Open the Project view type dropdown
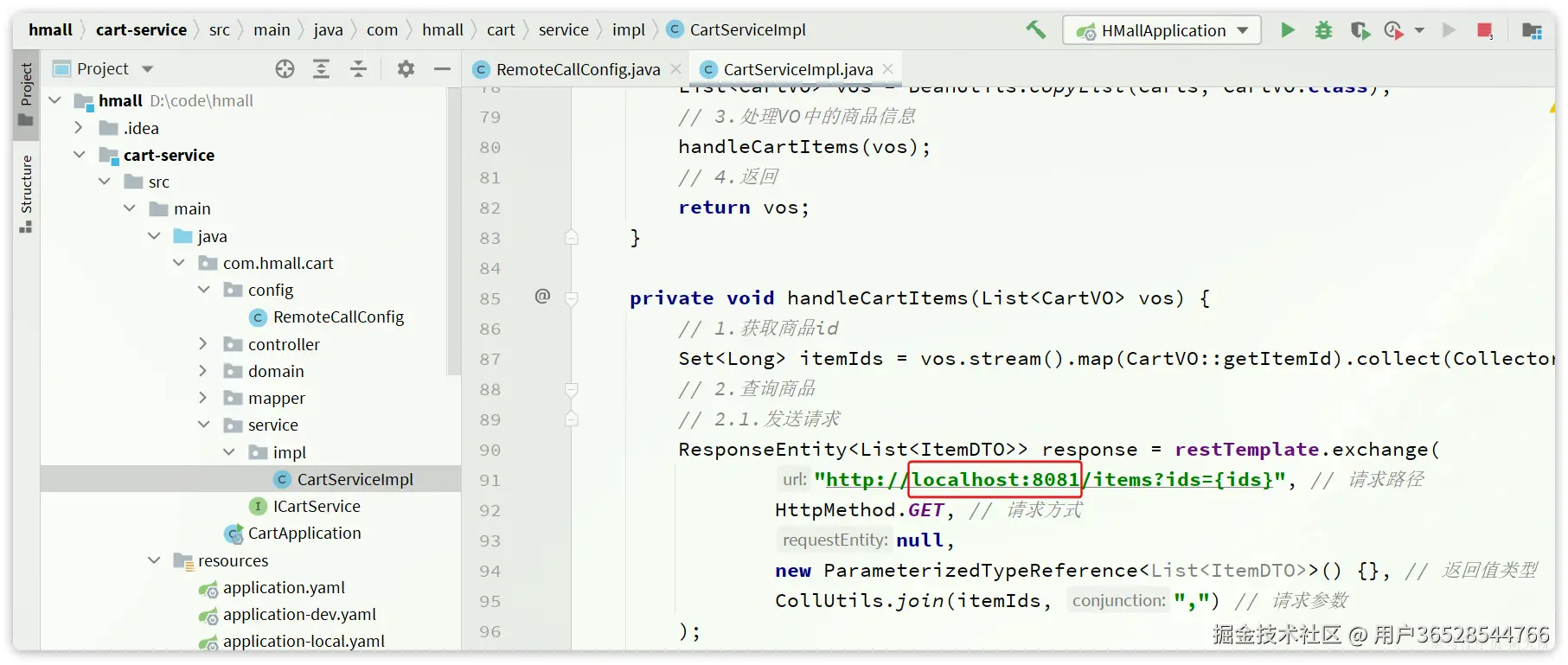Image resolution: width=1568 pixels, height=665 pixels. coord(148,69)
